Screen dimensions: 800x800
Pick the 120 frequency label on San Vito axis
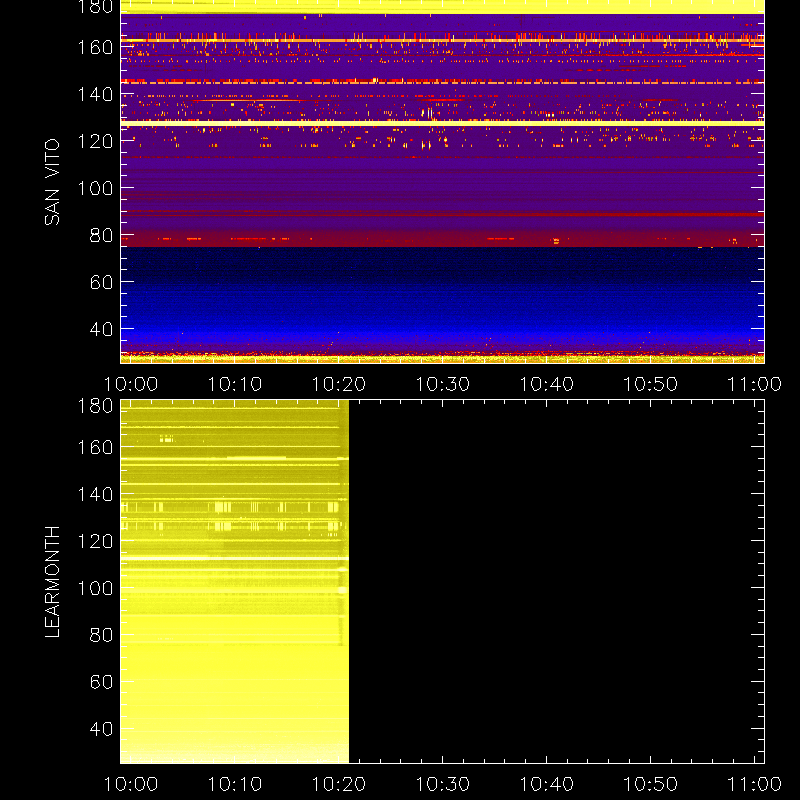tap(95, 141)
